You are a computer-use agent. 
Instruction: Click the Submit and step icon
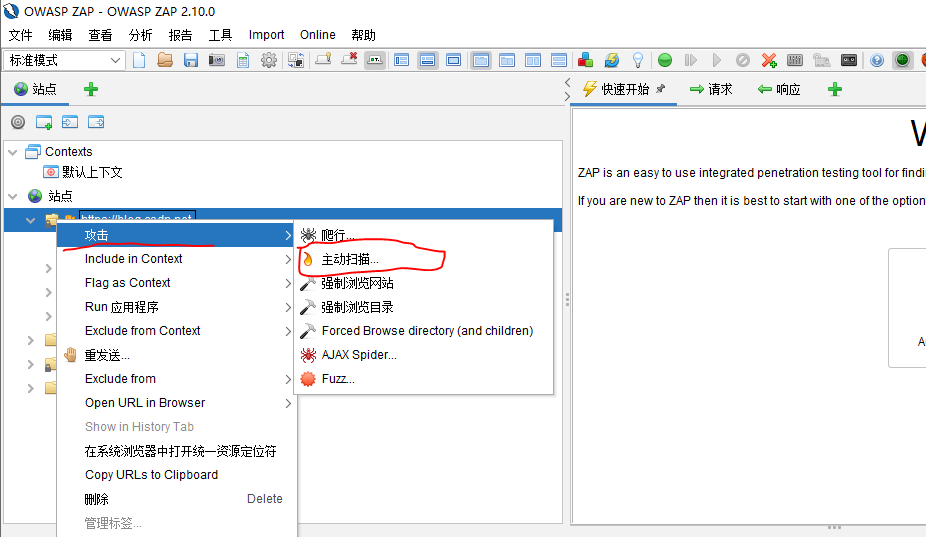690,60
